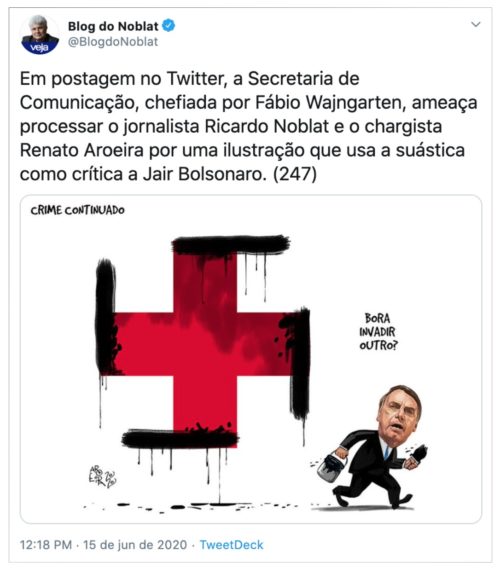Click the black paintbrush in character's hand
The width and height of the screenshot is (500, 569).
coord(419,454)
